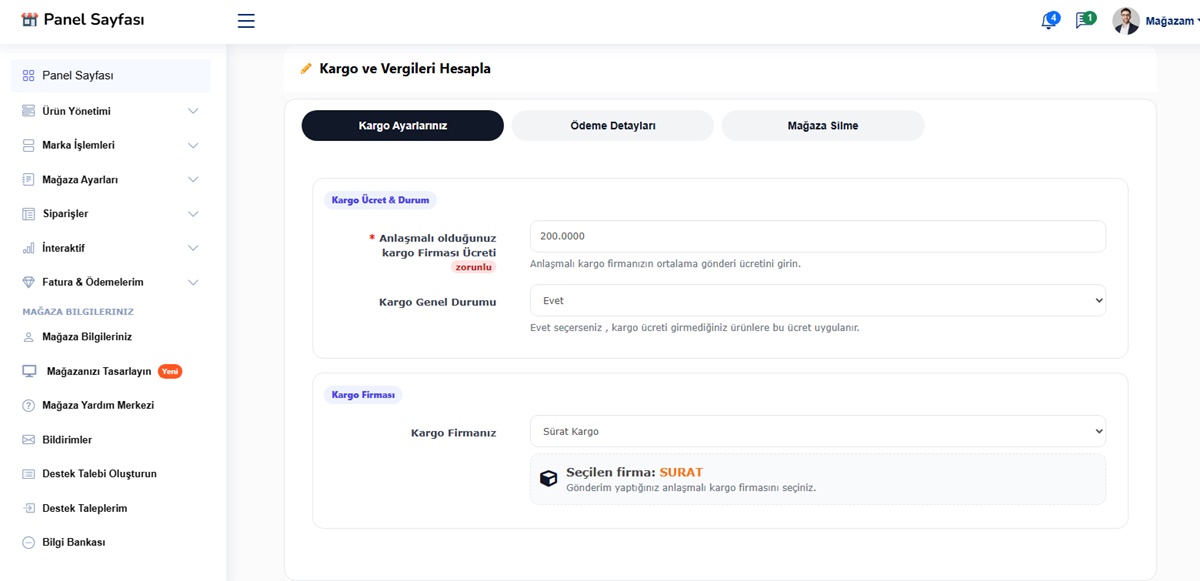Open the Kargo Firmanız dropdown
The height and width of the screenshot is (581, 1200).
pos(817,431)
